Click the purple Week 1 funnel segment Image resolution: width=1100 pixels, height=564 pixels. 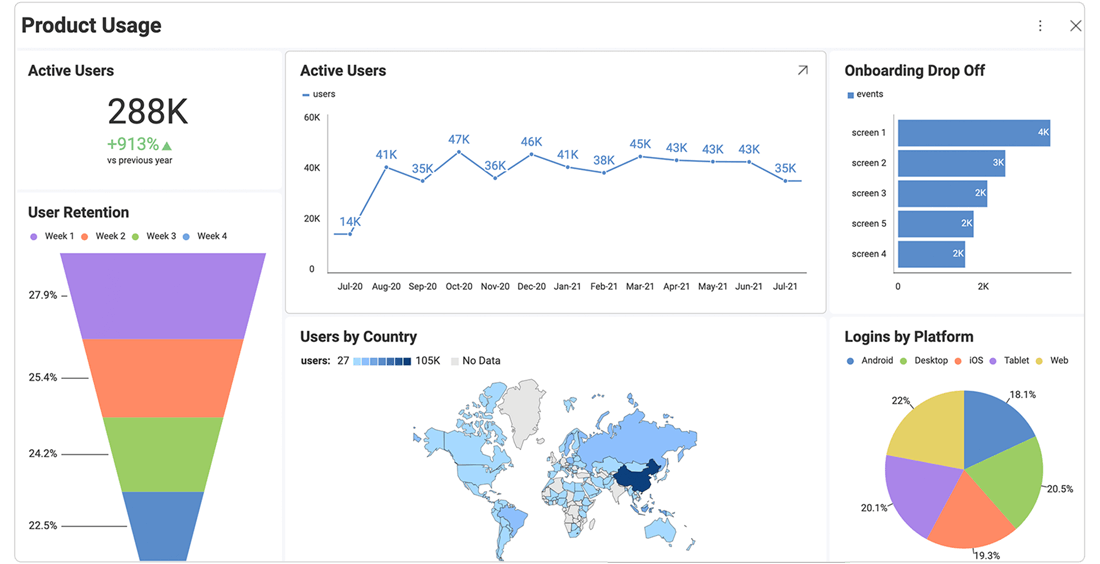163,296
